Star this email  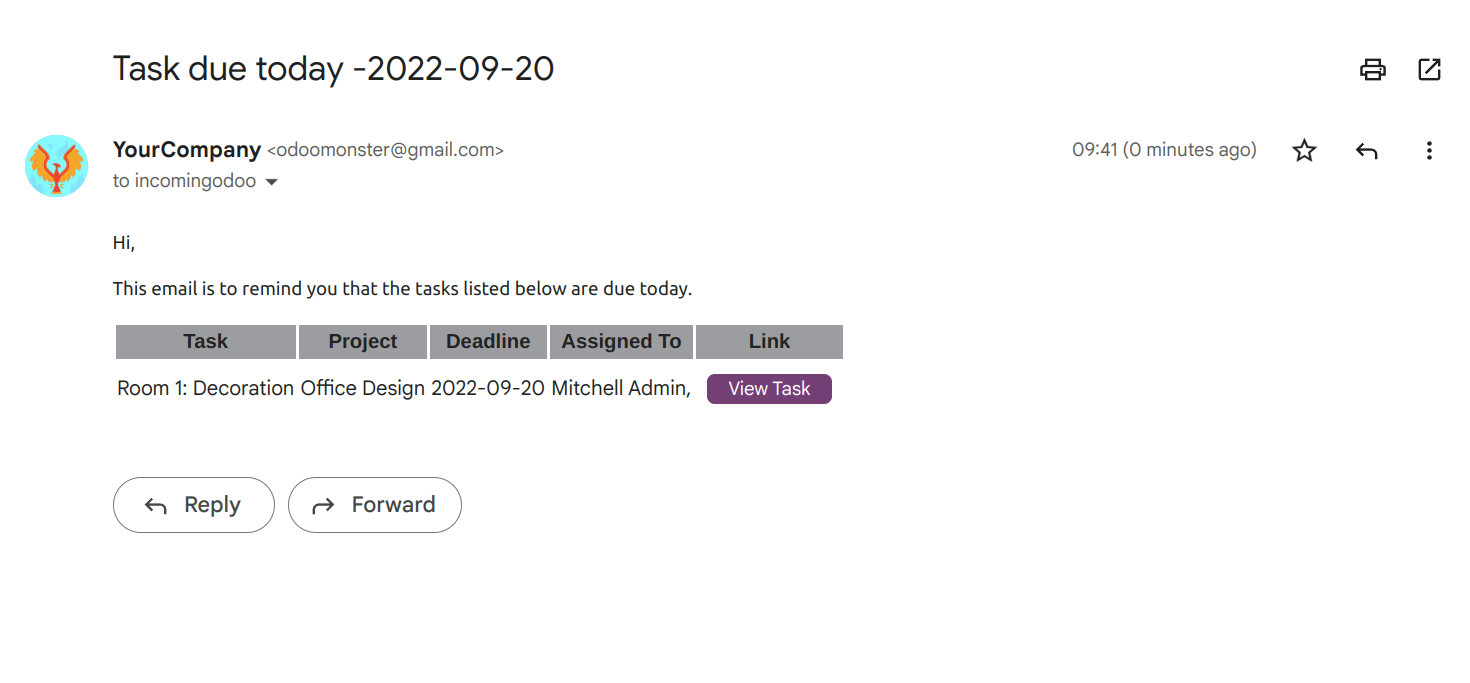pyautogui.click(x=1304, y=151)
